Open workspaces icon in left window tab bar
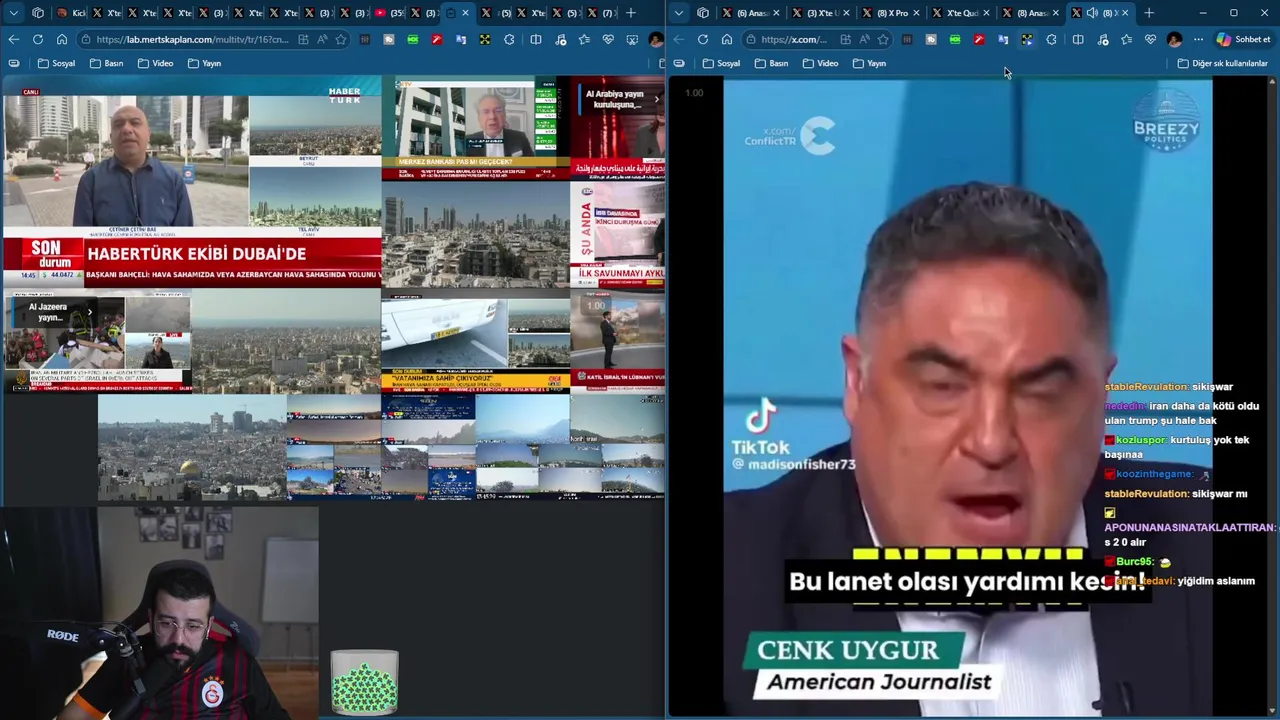Screen dimensions: 1280x720 point(38,13)
